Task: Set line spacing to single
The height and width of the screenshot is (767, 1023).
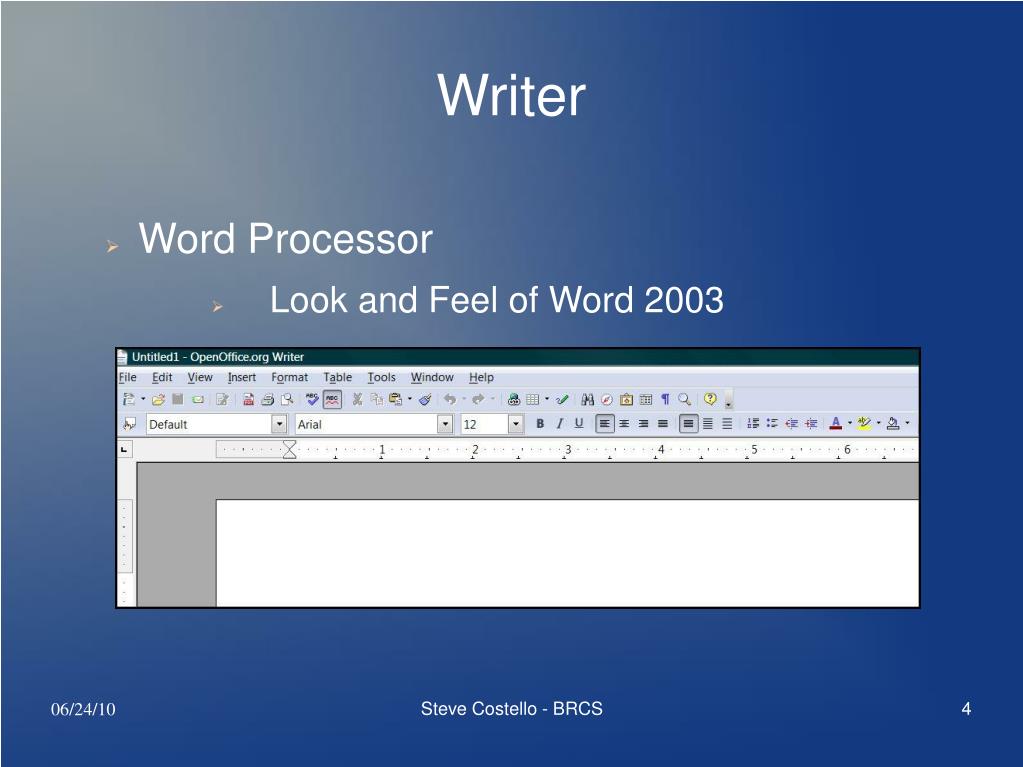Action: click(x=688, y=424)
